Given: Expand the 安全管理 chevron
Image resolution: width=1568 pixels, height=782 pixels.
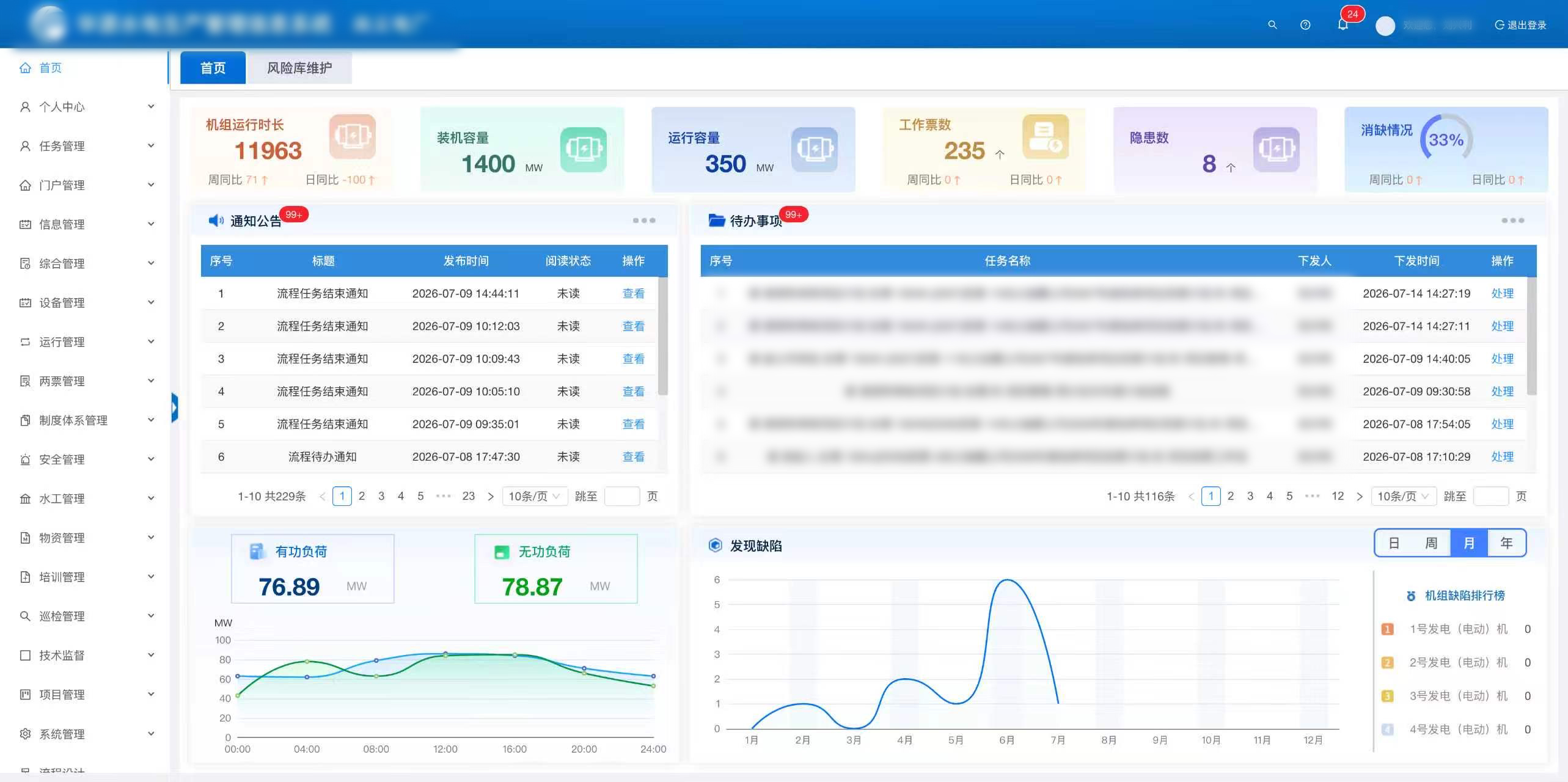Looking at the screenshot, I should point(151,459).
